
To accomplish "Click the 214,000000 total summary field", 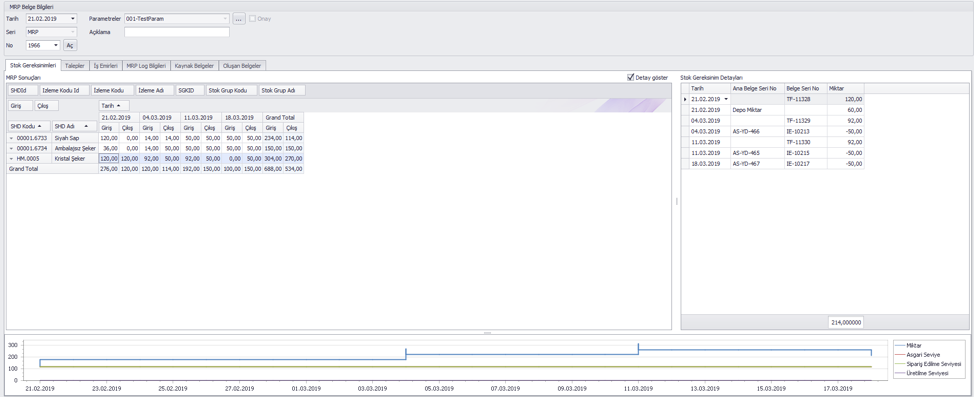I will coord(845,322).
